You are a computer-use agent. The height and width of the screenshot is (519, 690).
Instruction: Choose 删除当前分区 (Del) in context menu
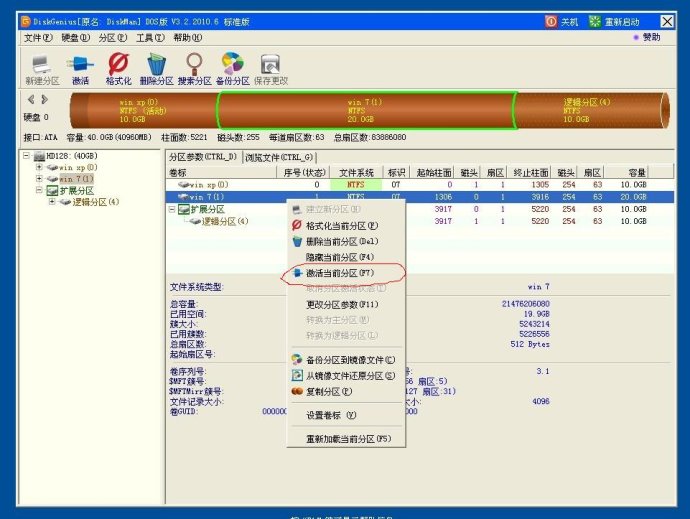346,242
